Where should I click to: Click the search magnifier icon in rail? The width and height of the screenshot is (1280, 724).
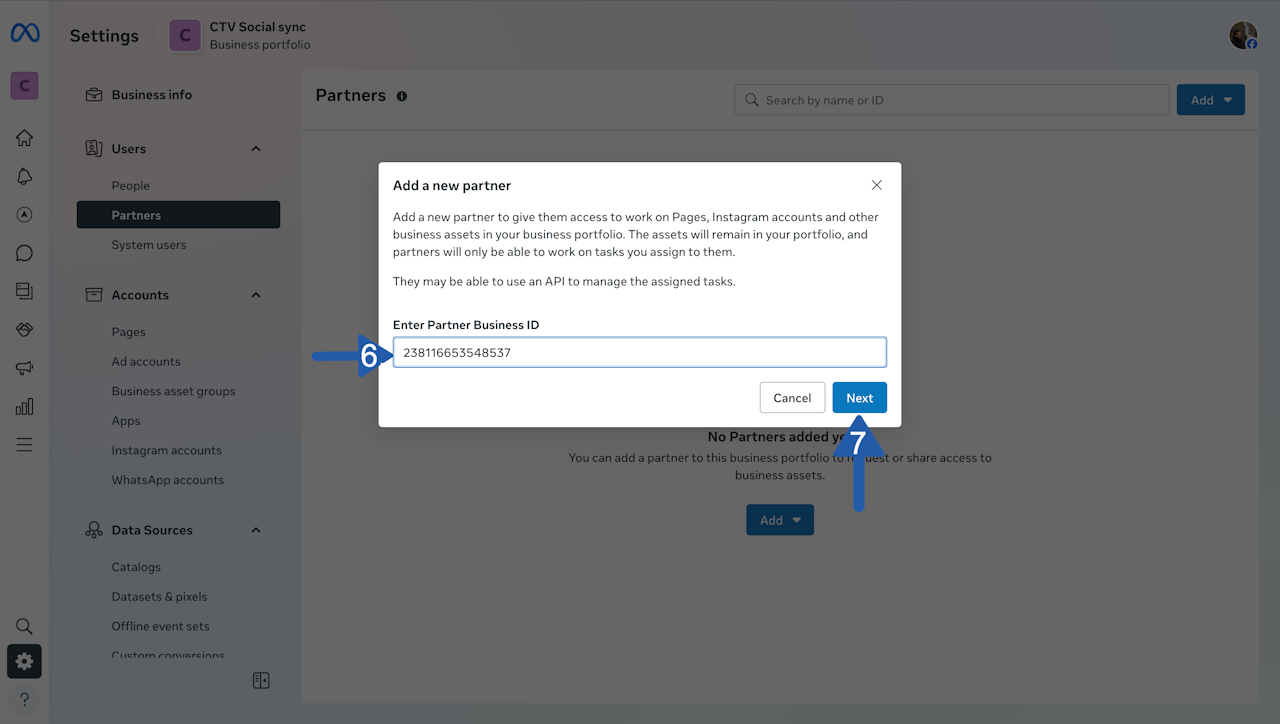click(24, 626)
